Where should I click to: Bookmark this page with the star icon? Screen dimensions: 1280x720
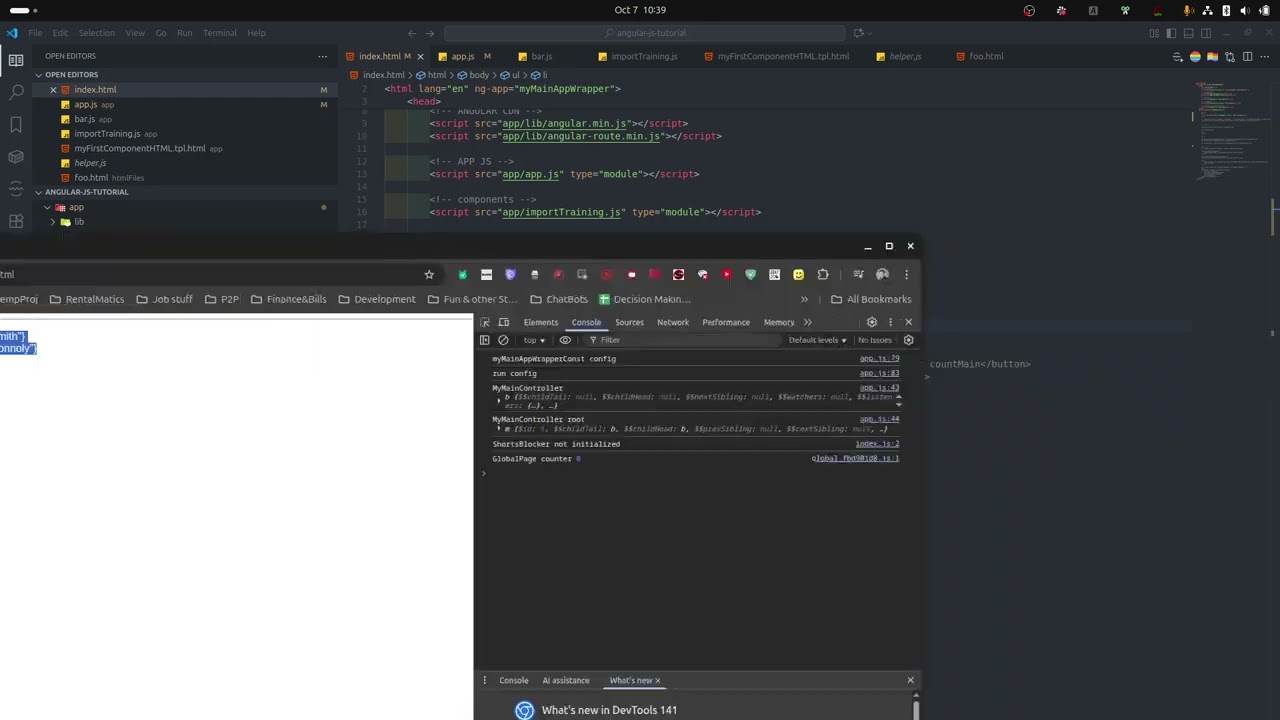click(x=429, y=274)
